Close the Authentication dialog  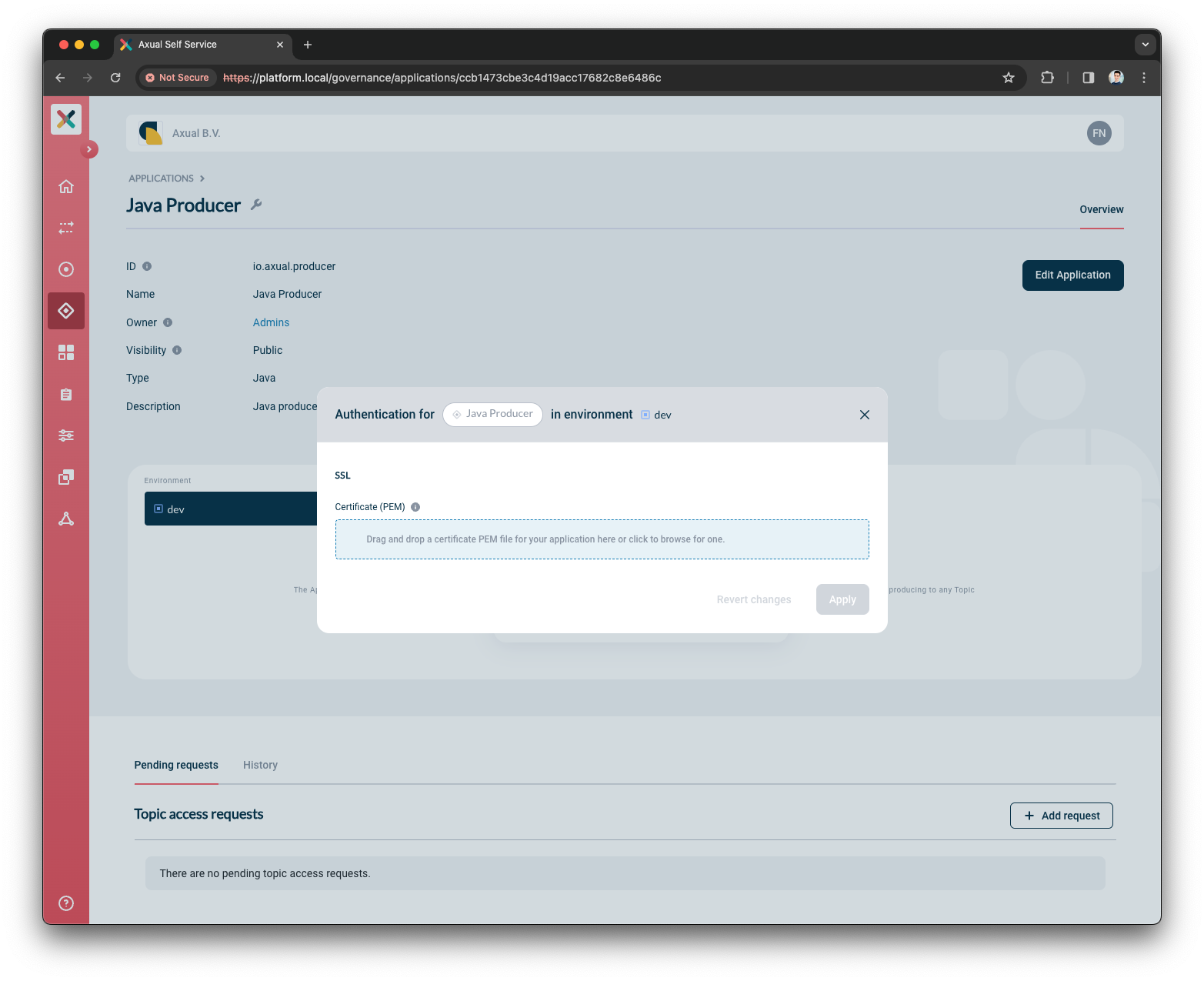[x=865, y=415]
